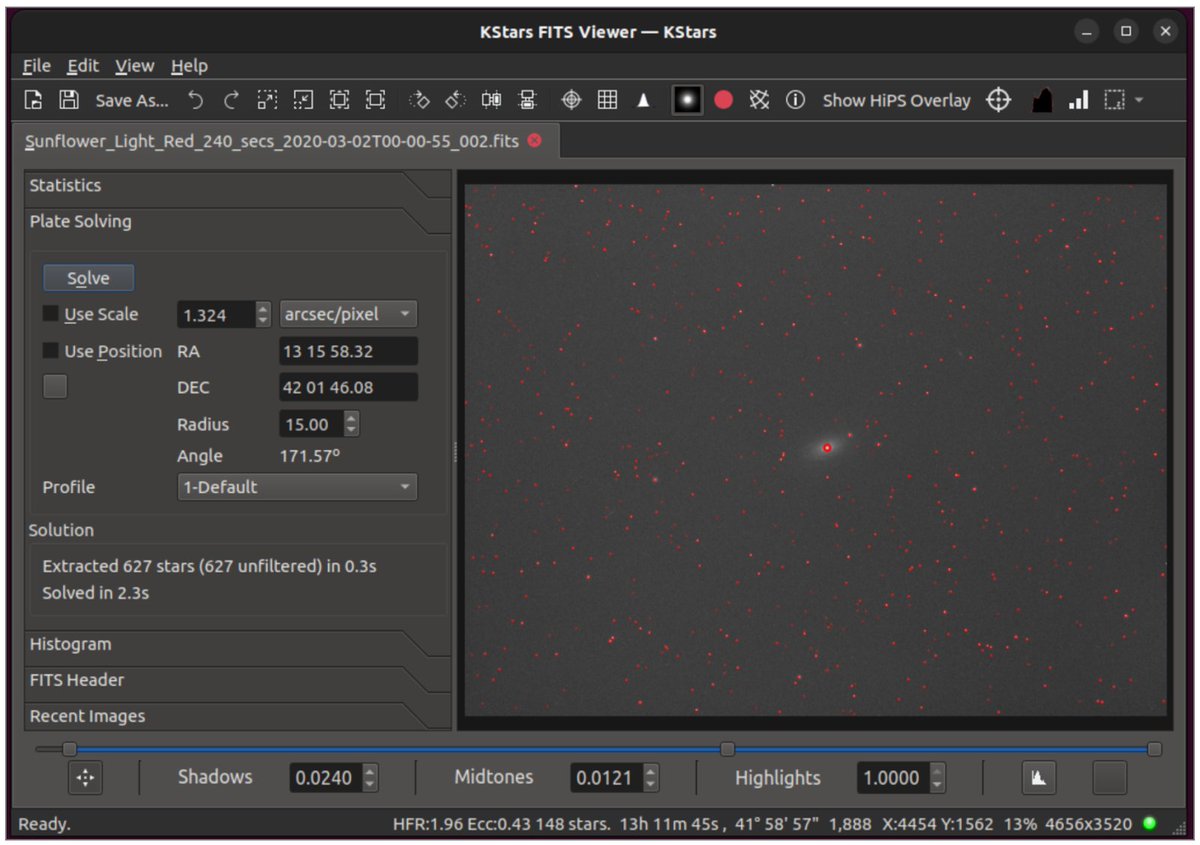This screenshot has width=1200, height=845.
Task: Expand the Plate Solving section
Action: coord(237,221)
